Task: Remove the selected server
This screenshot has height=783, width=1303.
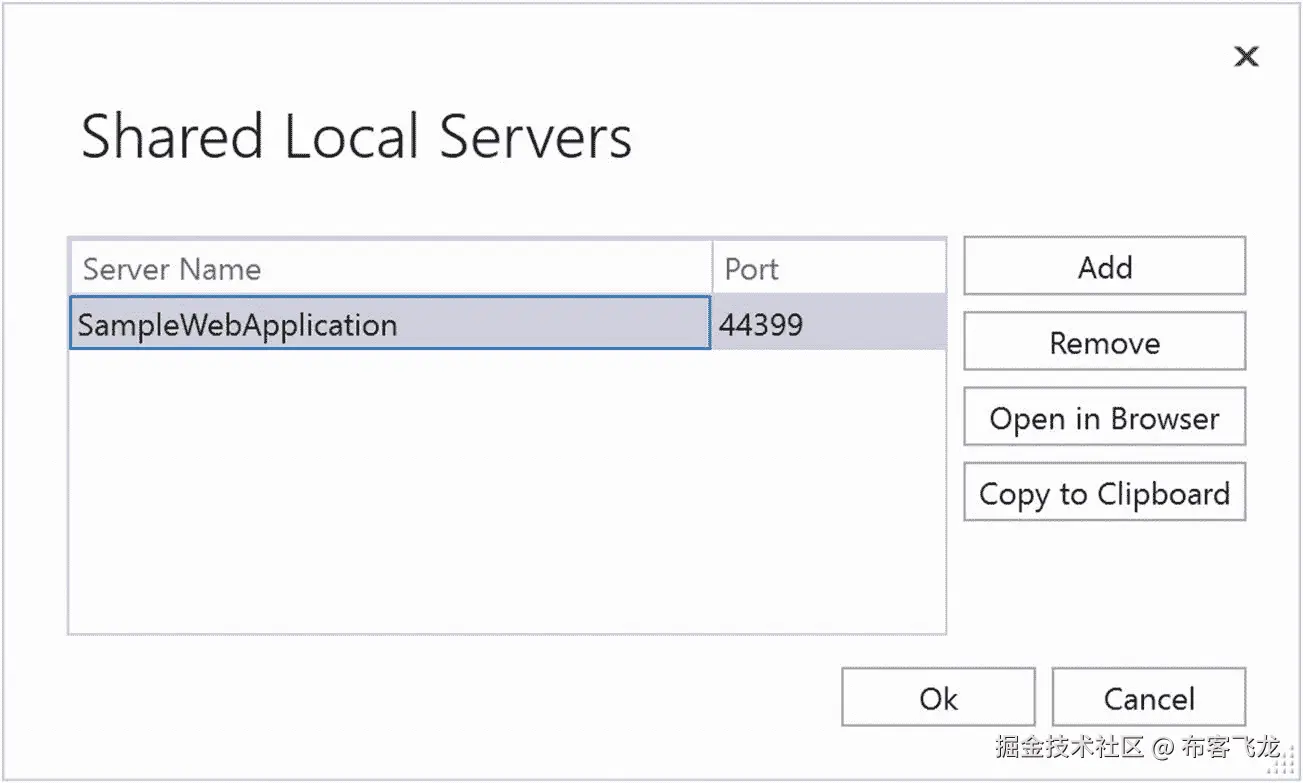Action: click(x=1104, y=342)
